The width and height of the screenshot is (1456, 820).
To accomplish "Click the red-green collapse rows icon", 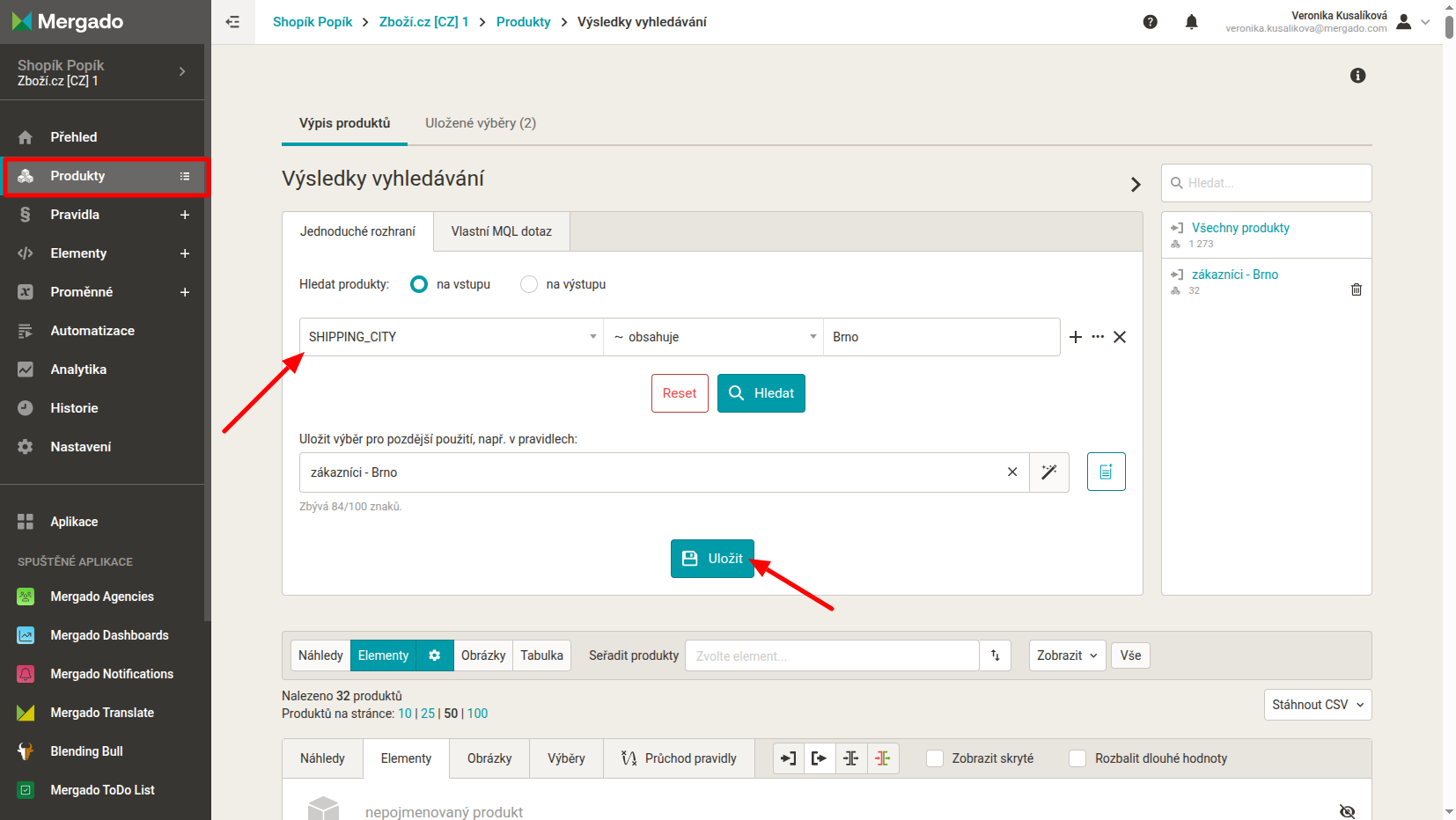I will pos(883,758).
